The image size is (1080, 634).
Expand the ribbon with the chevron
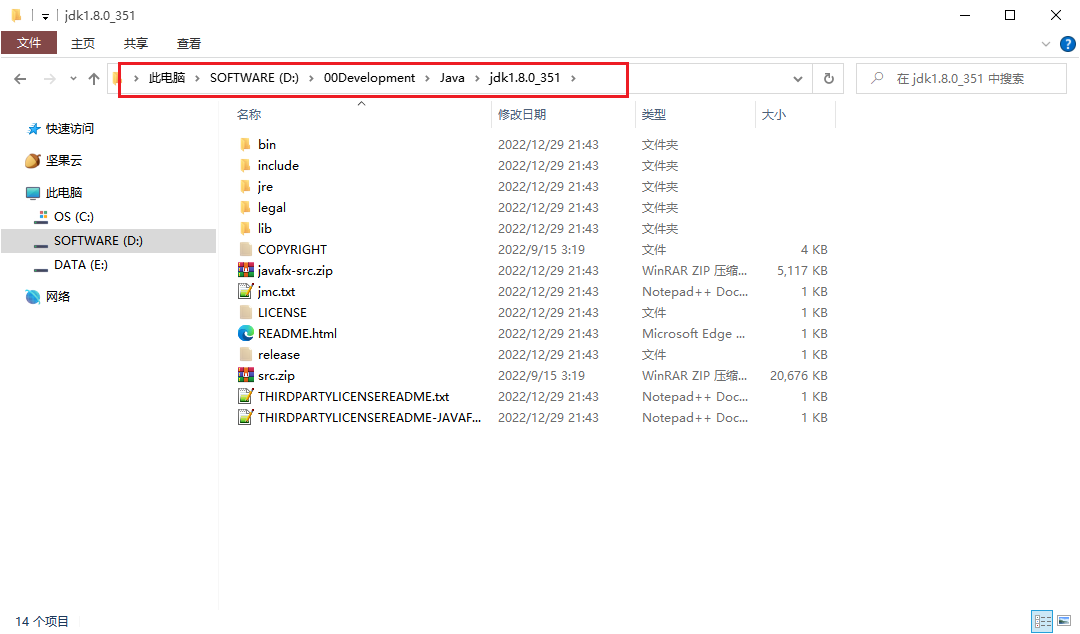pos(1046,43)
